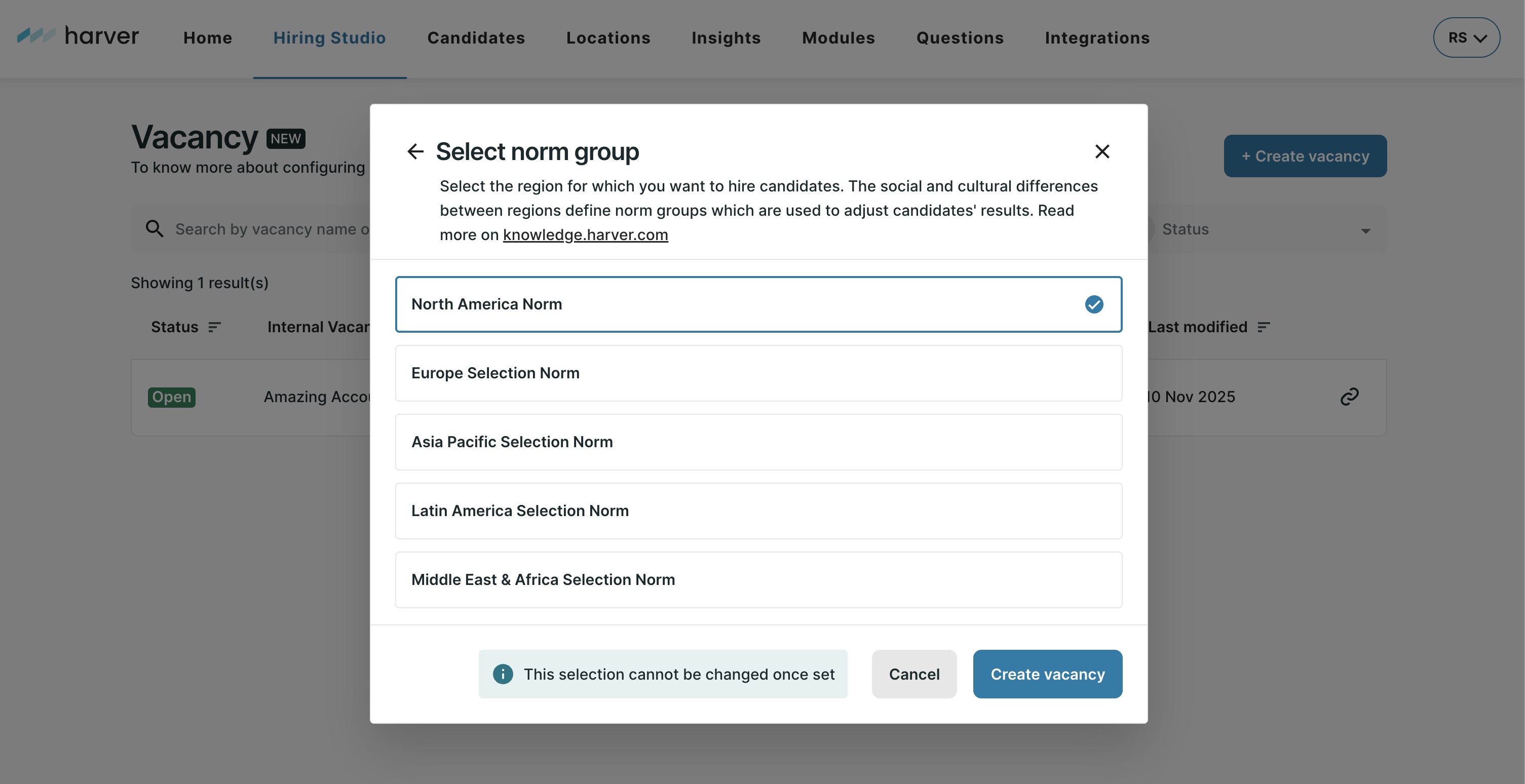Open the RS user account dropdown
1525x784 pixels.
tap(1466, 38)
